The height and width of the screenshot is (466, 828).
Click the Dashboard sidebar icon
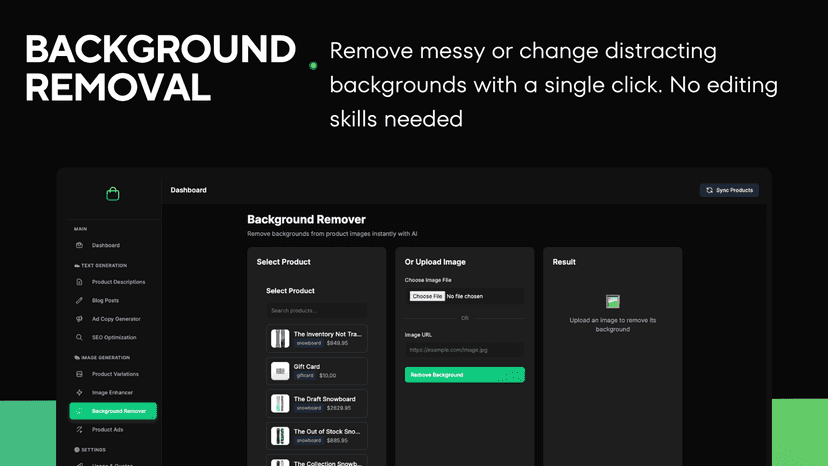79,245
